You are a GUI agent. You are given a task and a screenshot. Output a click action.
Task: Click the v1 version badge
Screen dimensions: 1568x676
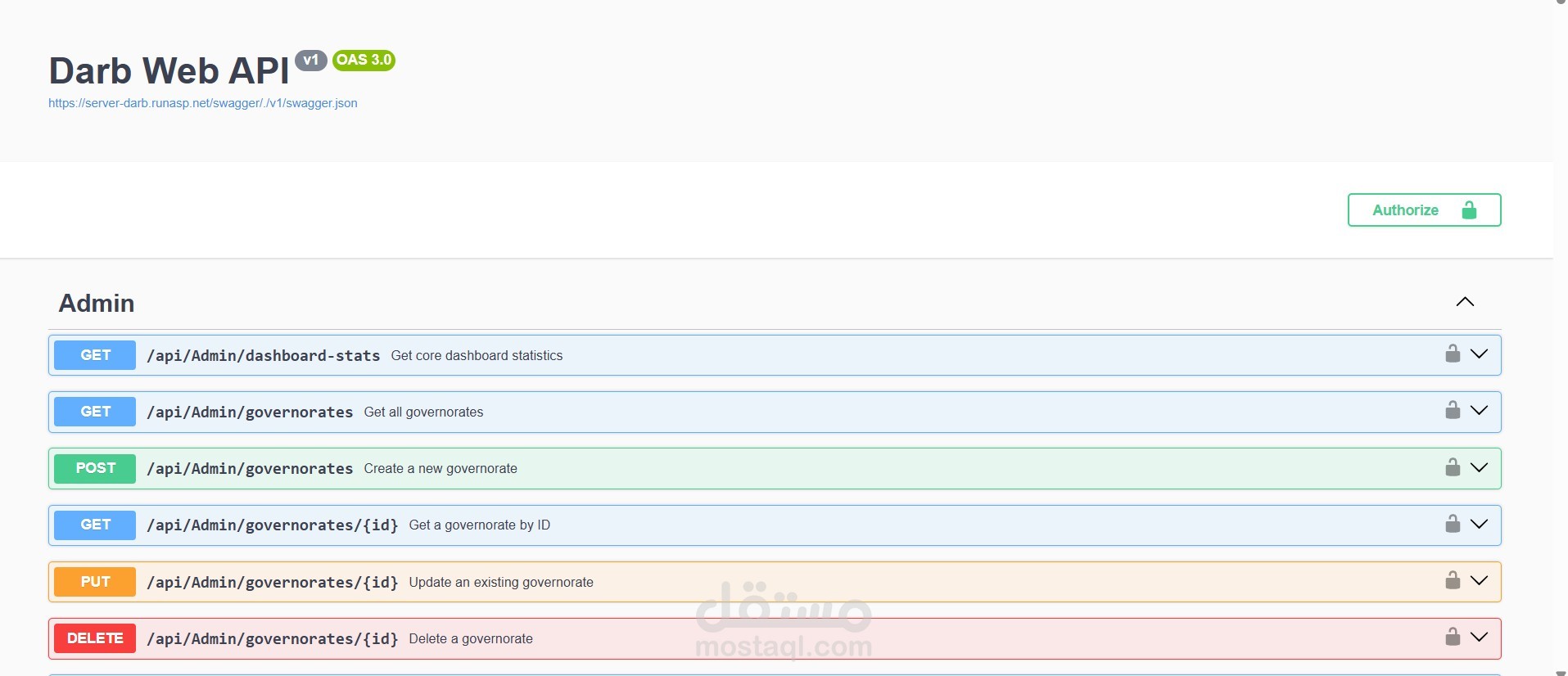(310, 60)
